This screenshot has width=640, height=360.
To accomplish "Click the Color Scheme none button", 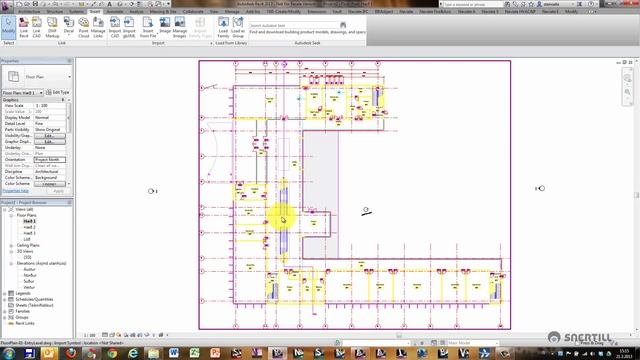I will (x=49, y=184).
